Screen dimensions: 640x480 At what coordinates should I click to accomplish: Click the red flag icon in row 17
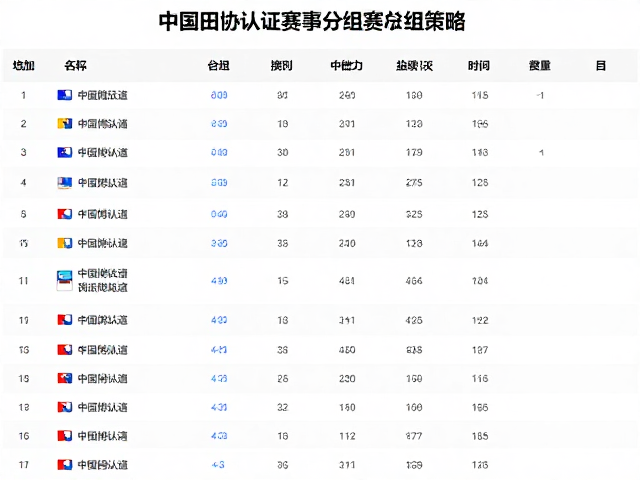64,464
